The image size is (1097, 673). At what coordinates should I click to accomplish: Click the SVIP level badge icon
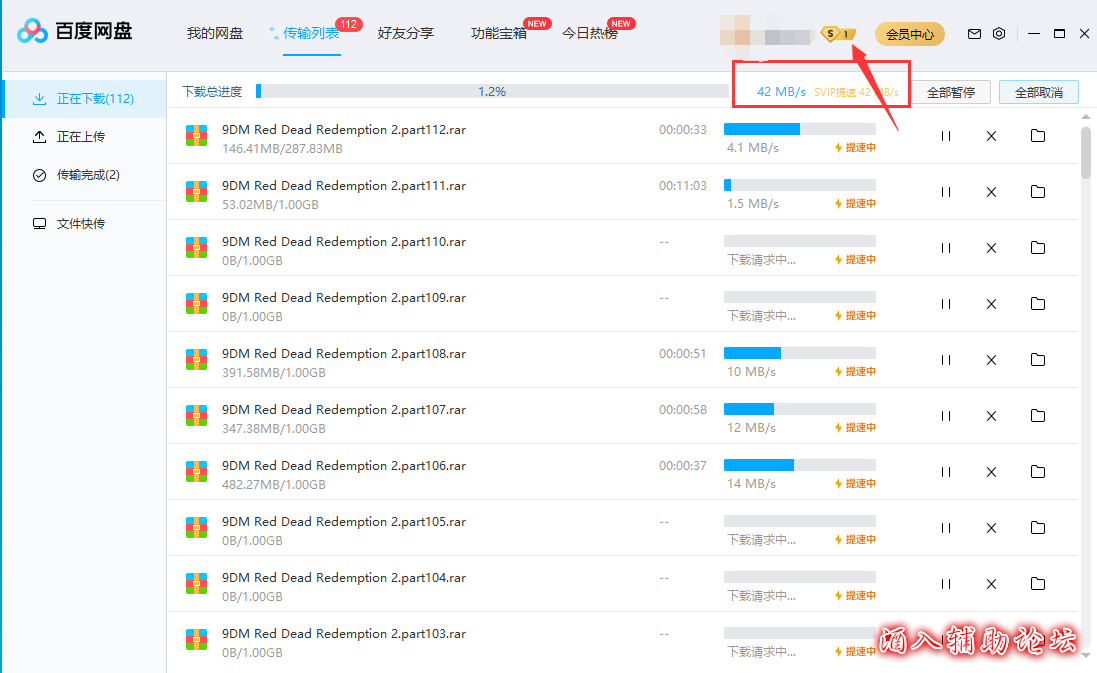[837, 34]
